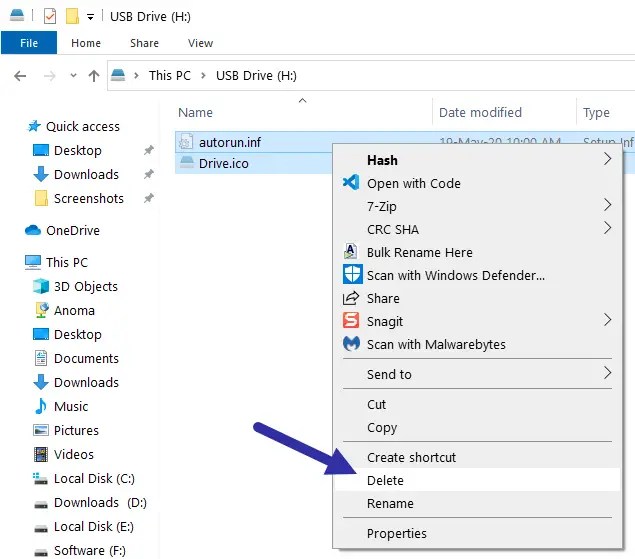Viewport: 635px width, 559px height.
Task: Click the Properties checkmark icon in title bar
Action: (x=50, y=16)
